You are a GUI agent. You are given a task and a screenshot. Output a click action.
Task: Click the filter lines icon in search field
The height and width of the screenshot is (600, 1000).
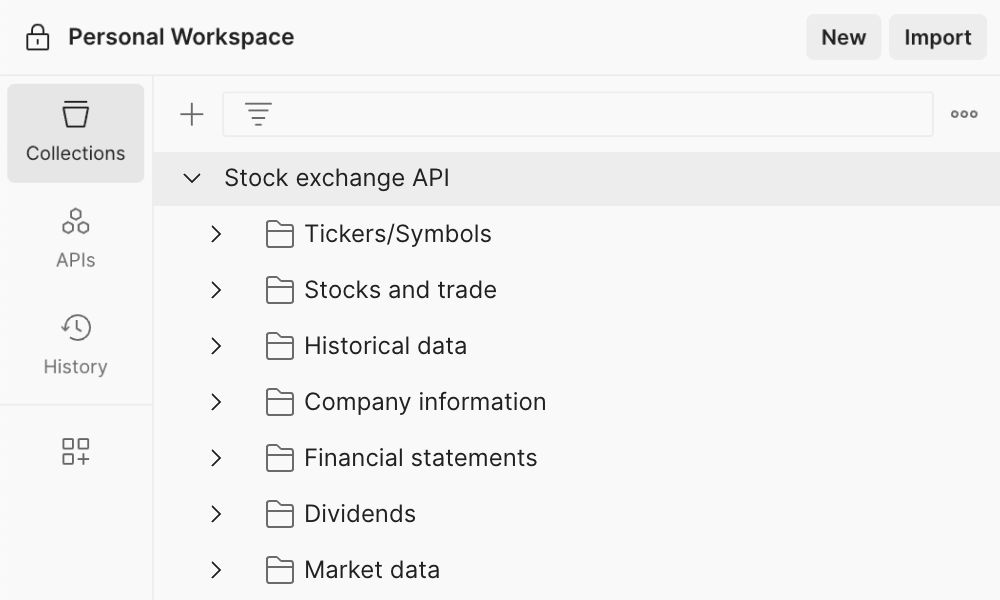tap(259, 115)
